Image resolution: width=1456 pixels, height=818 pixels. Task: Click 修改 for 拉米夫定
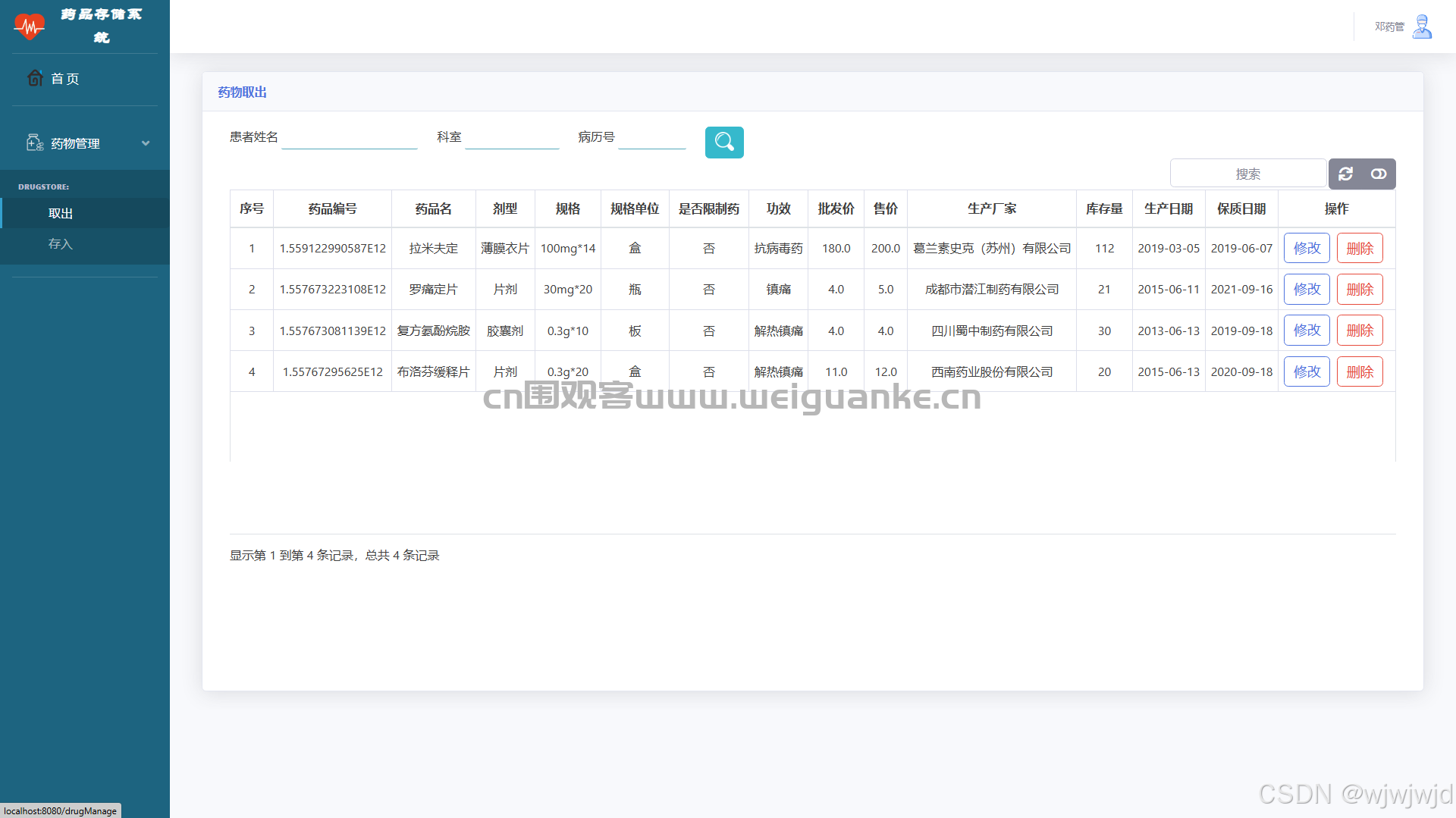coord(1307,248)
